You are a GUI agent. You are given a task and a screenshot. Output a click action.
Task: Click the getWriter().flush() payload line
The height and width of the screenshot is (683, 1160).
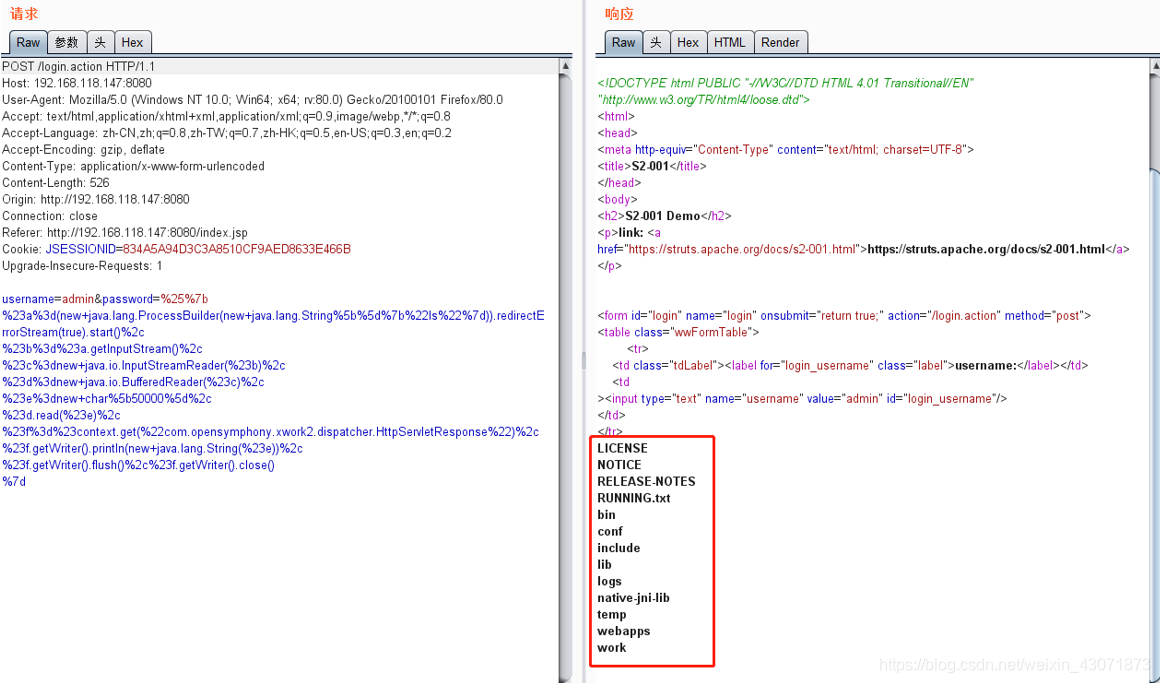coord(138,465)
